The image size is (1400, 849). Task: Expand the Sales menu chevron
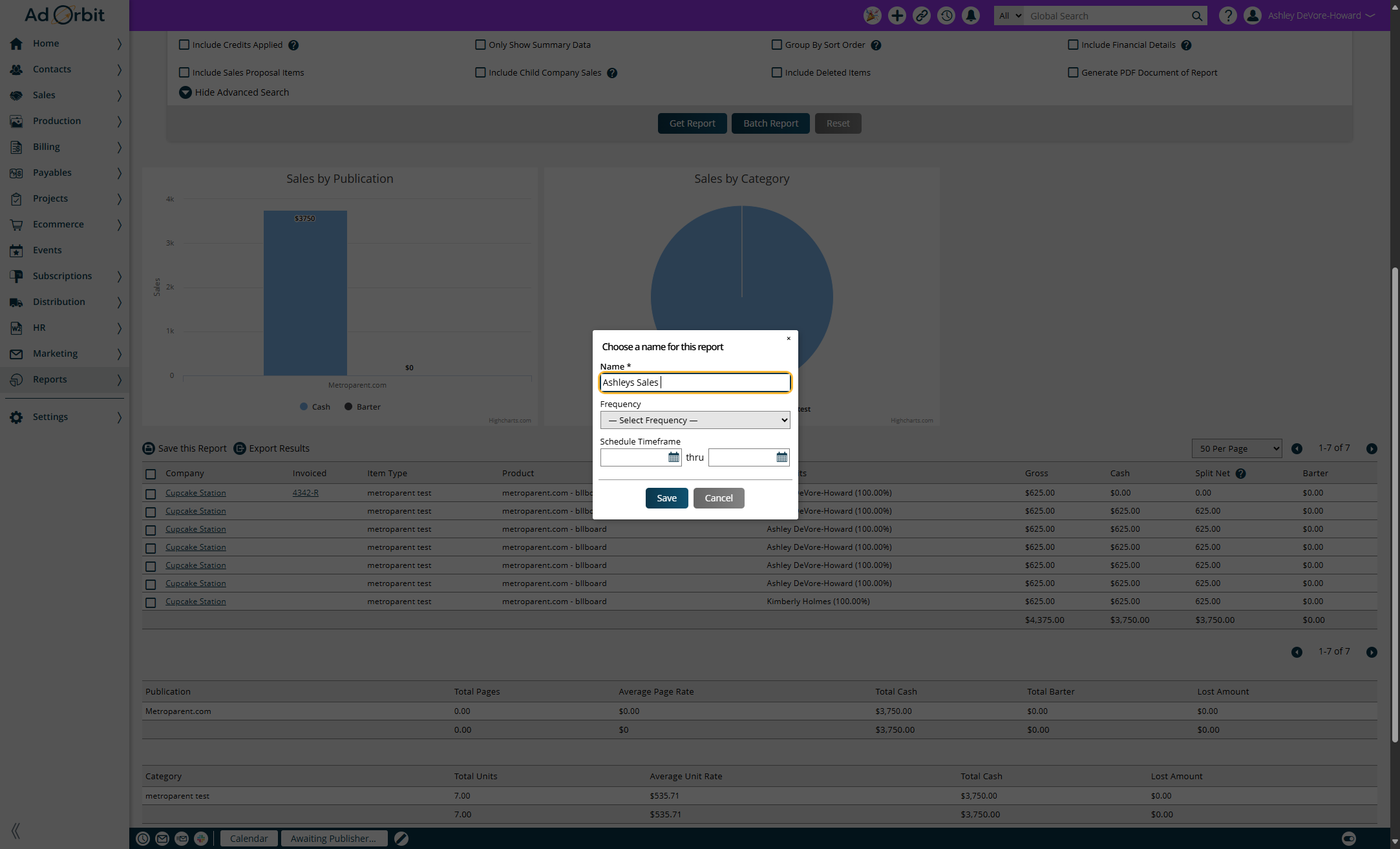click(119, 96)
